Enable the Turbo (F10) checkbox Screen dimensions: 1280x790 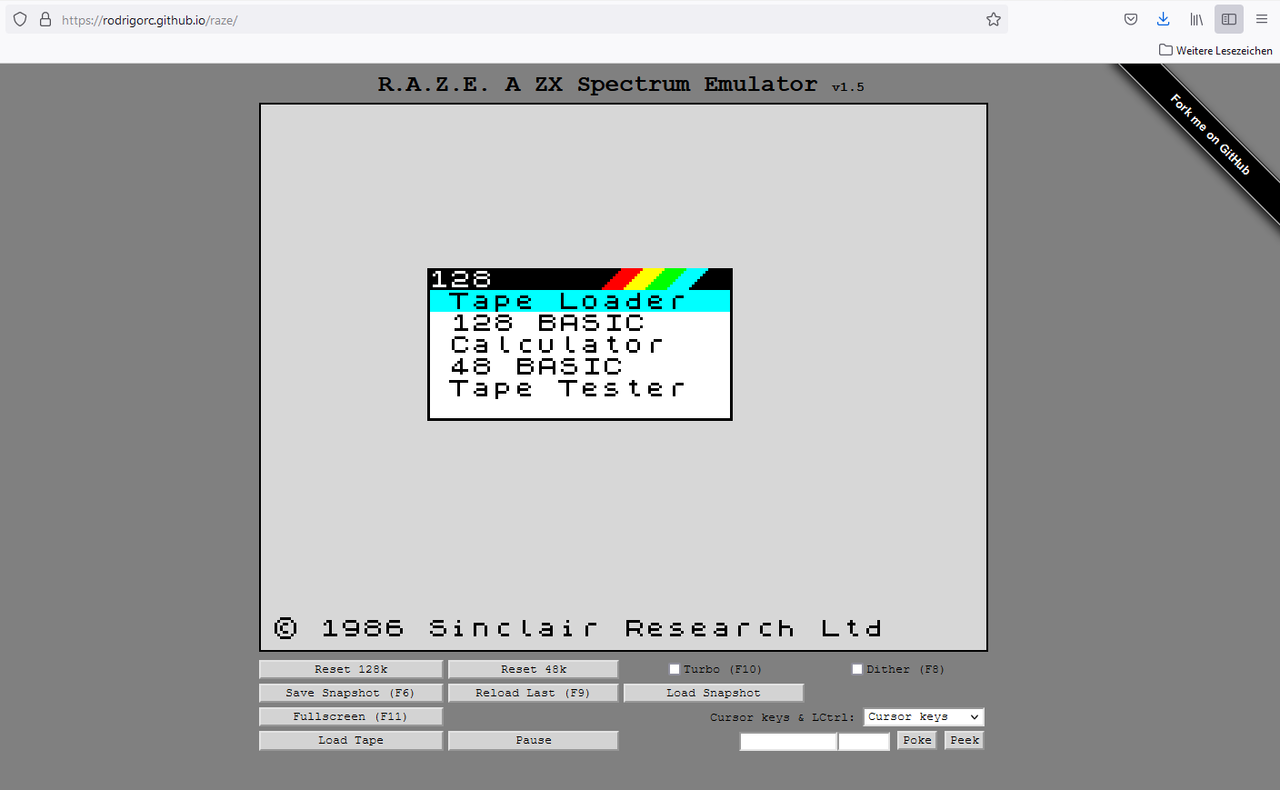pos(675,669)
